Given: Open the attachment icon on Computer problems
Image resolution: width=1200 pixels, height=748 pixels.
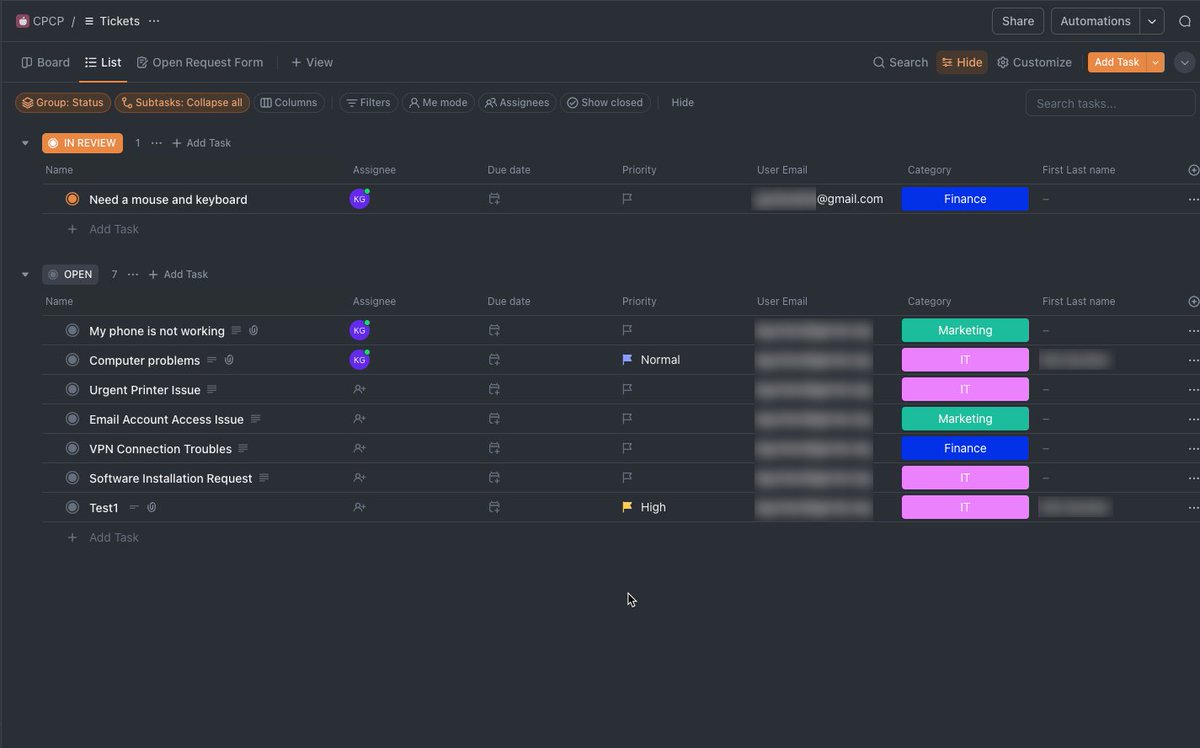Looking at the screenshot, I should [x=229, y=360].
